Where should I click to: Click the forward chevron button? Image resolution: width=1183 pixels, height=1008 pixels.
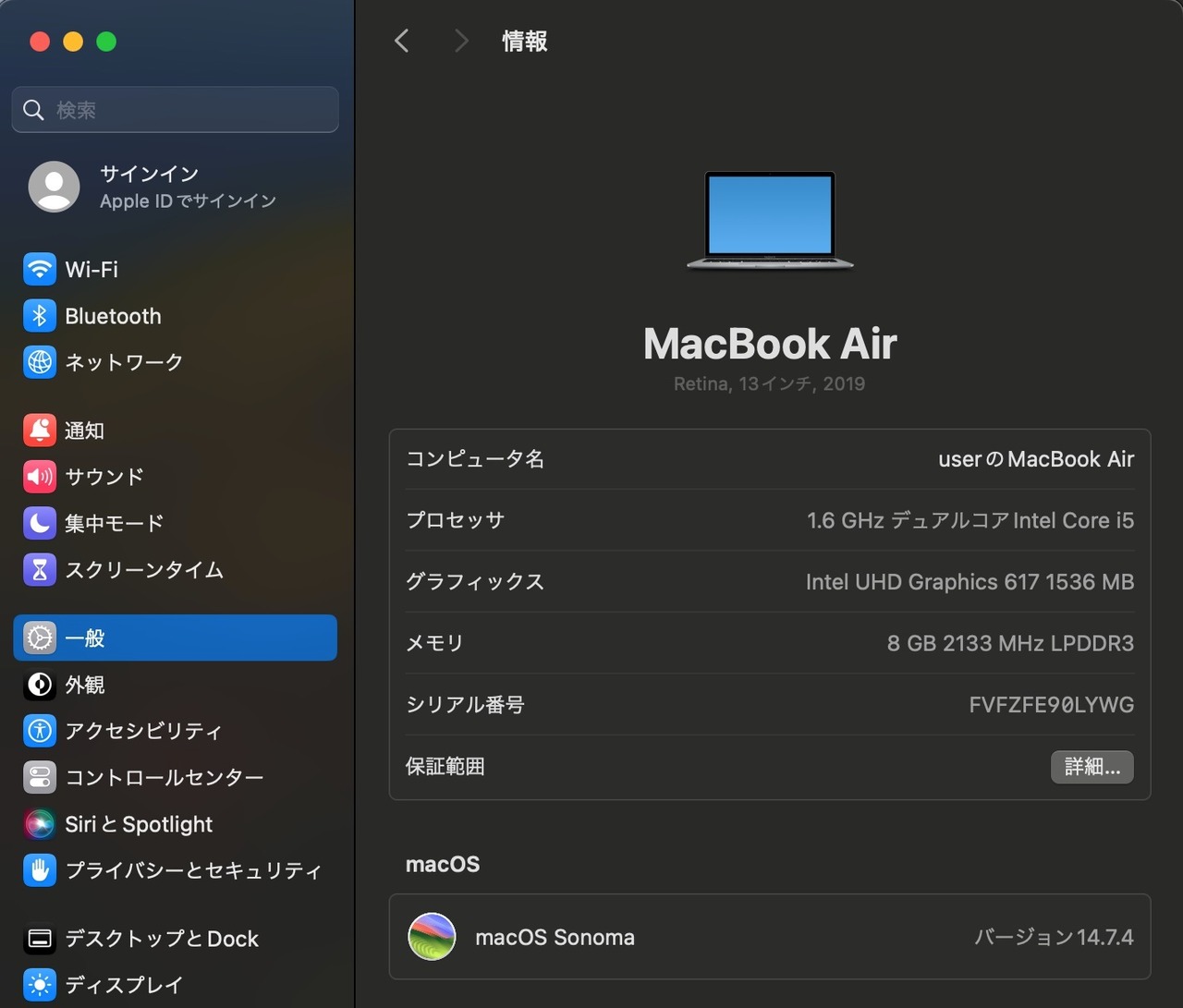[x=461, y=41]
